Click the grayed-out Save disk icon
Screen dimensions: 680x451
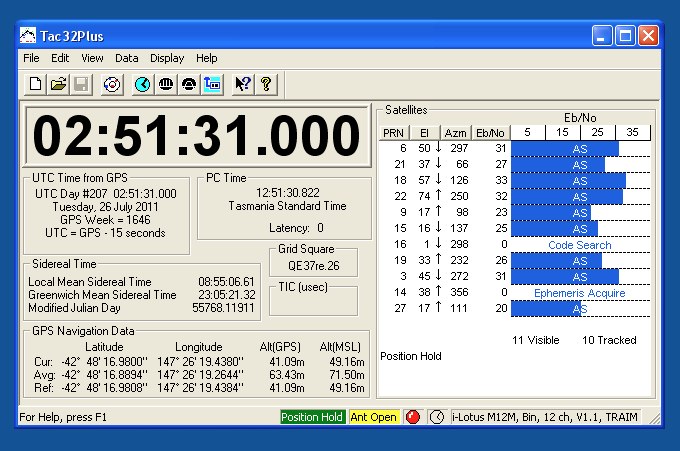pos(81,85)
